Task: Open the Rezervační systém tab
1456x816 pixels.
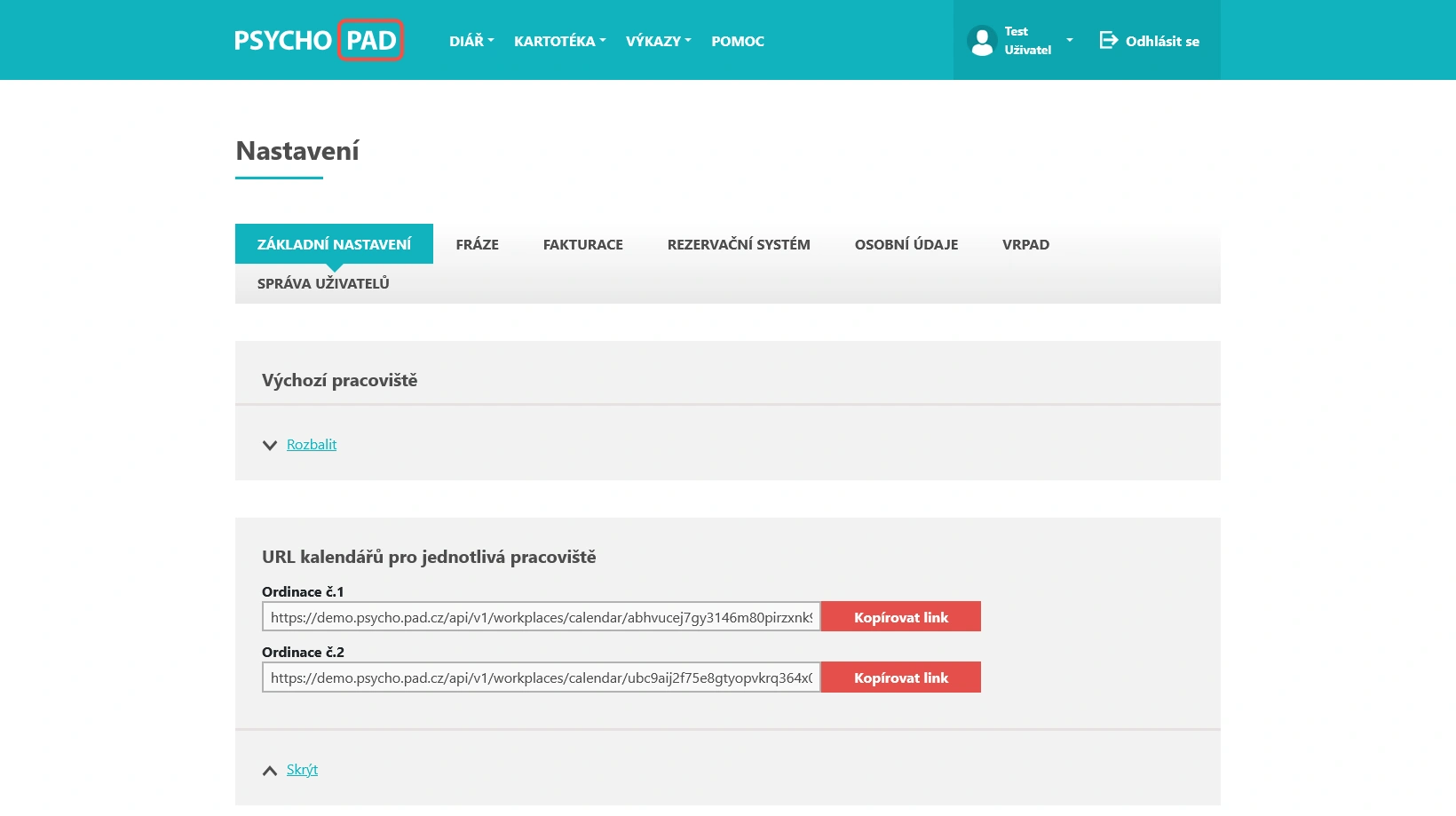Action: coord(739,244)
